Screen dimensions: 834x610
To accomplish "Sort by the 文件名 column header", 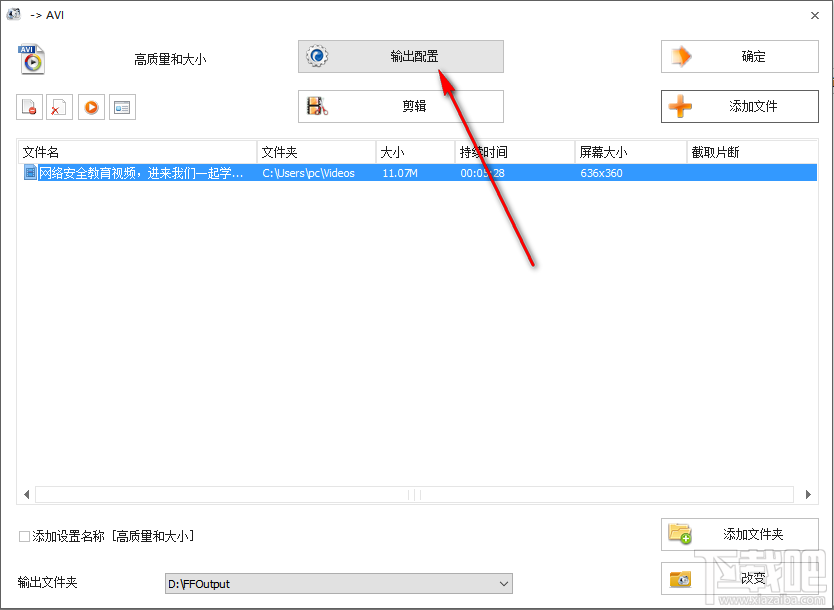I will click(137, 153).
